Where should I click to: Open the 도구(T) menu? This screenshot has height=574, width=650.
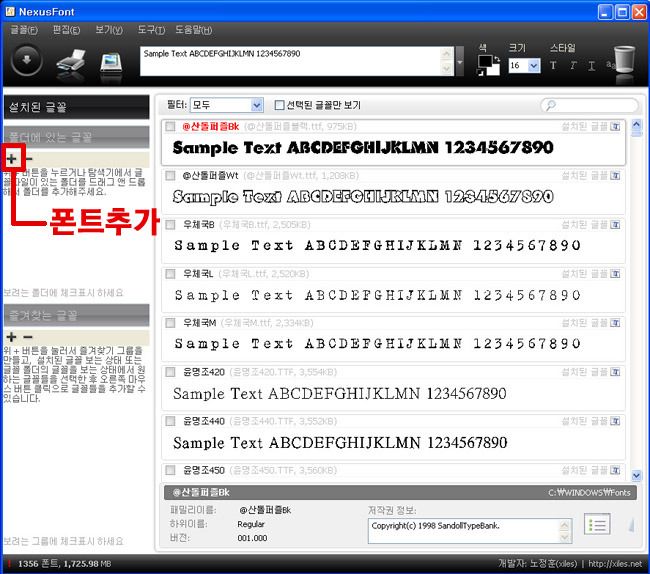pos(151,30)
